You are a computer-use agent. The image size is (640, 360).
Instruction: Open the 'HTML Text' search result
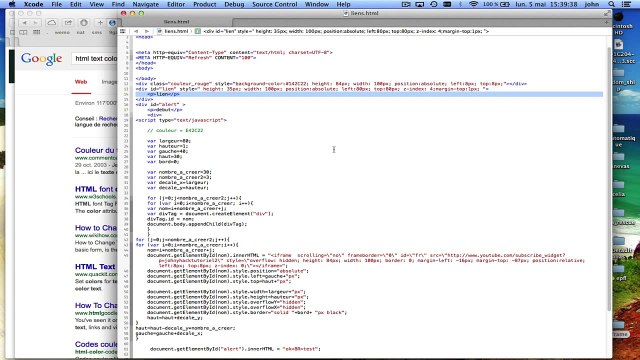[x=95, y=267]
